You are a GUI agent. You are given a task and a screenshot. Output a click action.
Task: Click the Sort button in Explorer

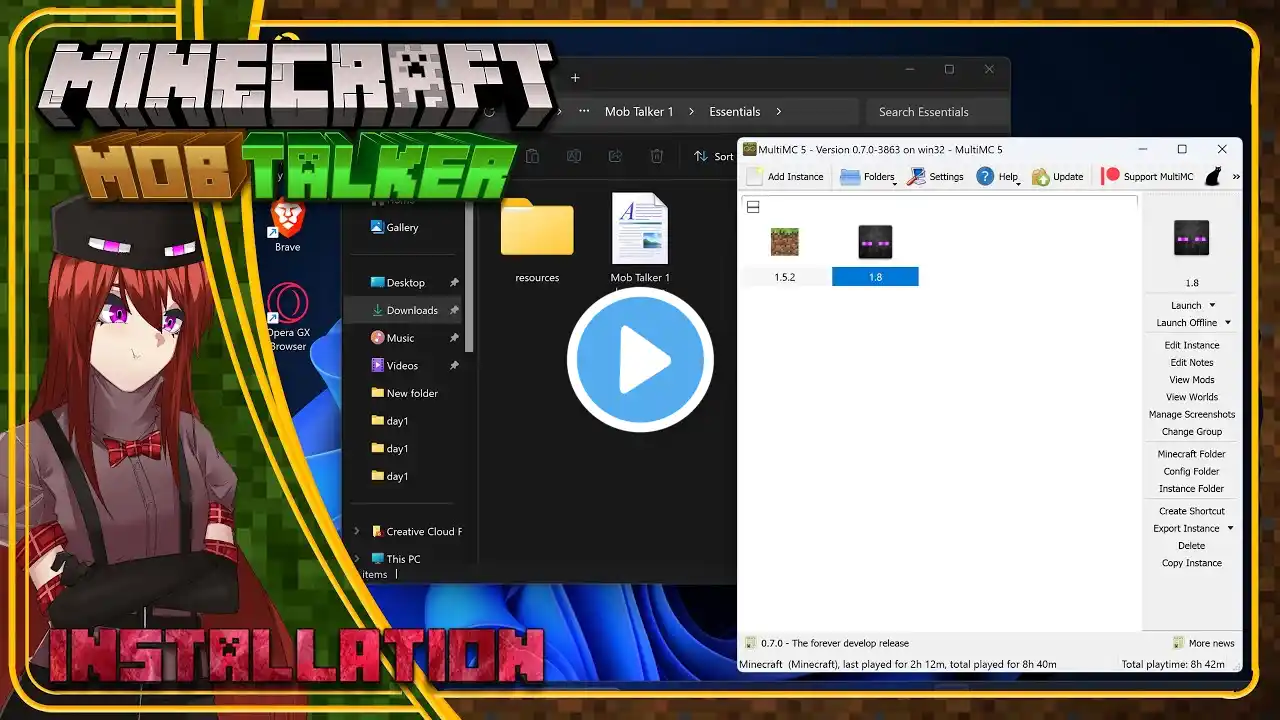click(x=714, y=156)
